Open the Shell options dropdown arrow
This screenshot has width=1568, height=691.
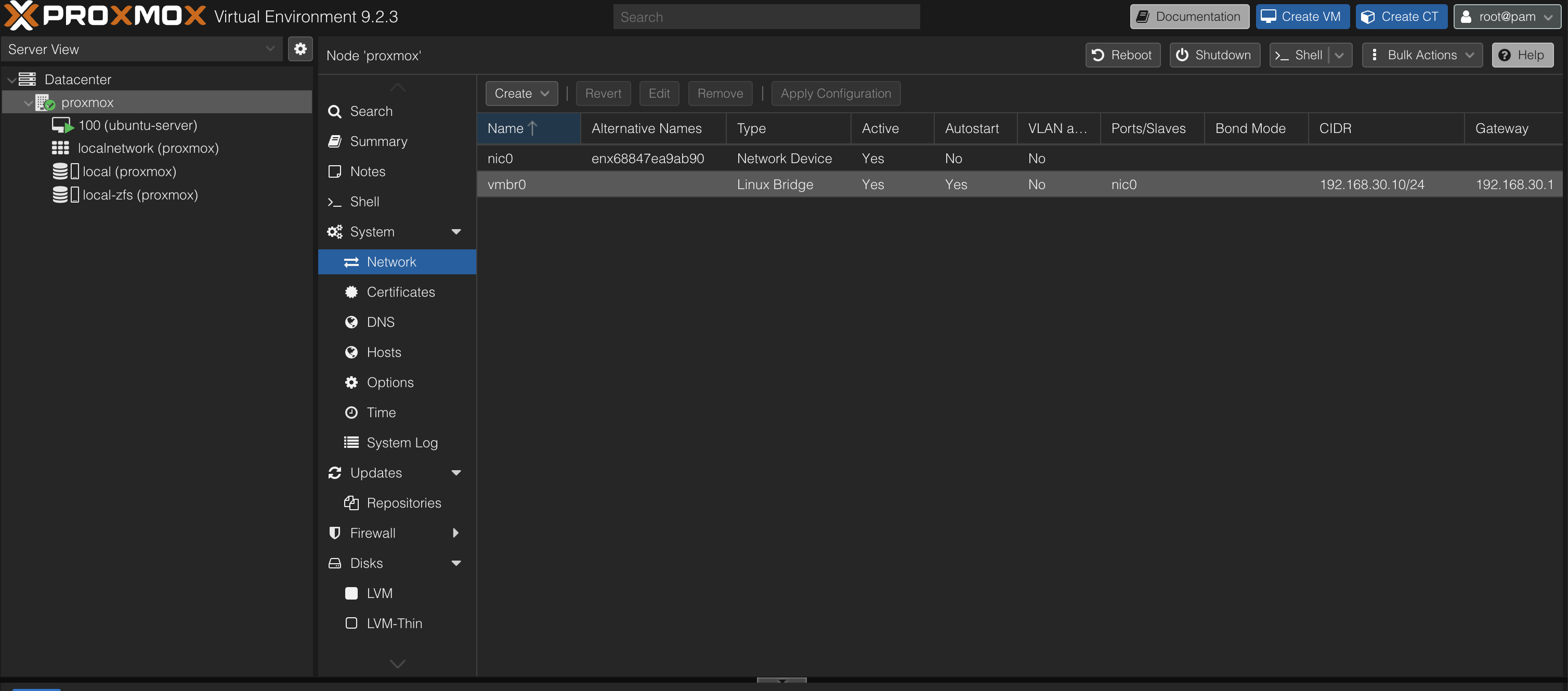coord(1339,56)
